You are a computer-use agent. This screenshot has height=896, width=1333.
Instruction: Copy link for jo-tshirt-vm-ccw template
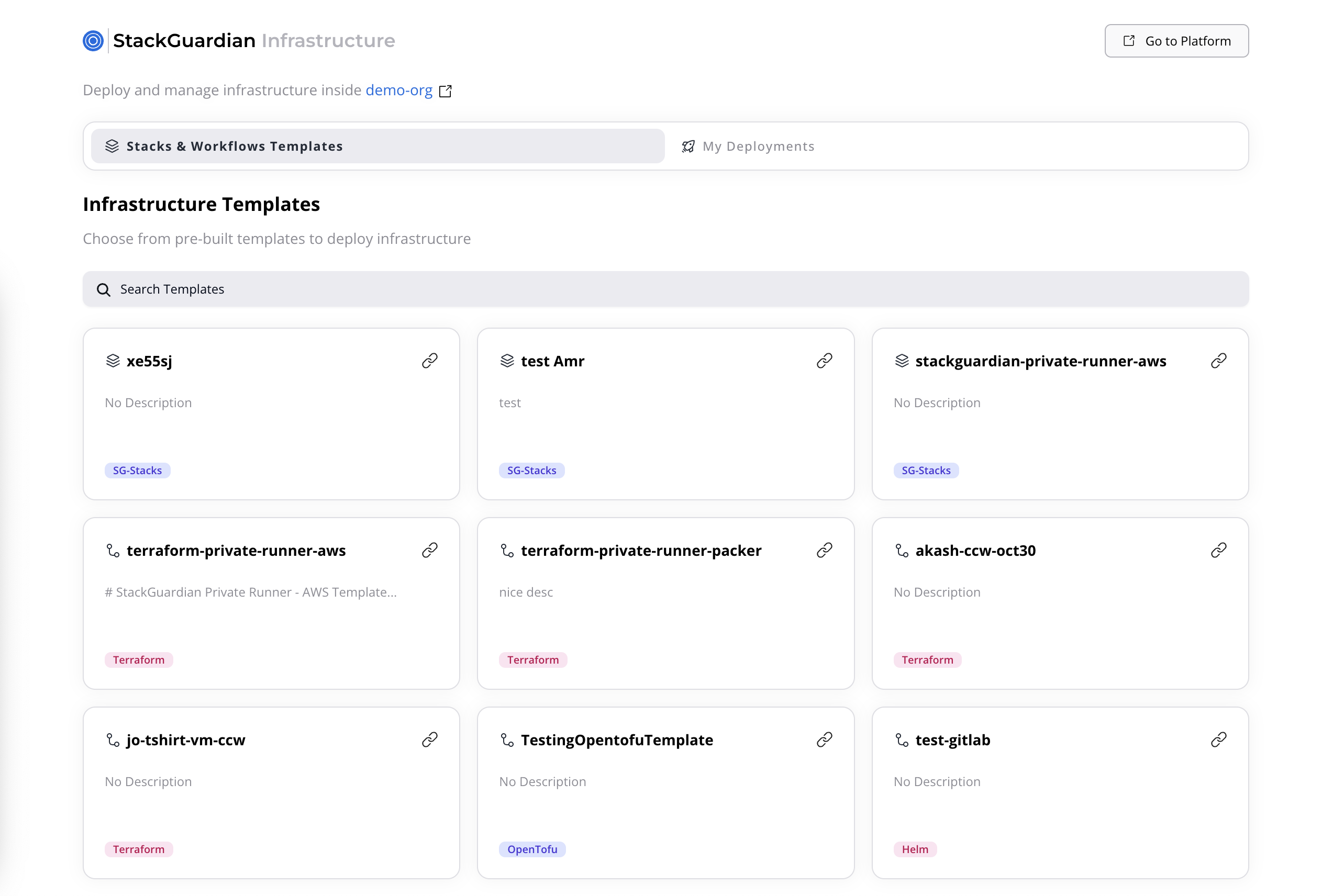coord(429,740)
